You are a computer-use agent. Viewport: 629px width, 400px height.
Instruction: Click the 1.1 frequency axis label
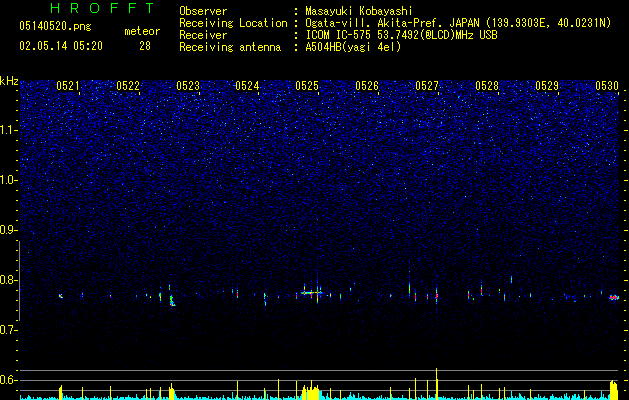[9, 130]
